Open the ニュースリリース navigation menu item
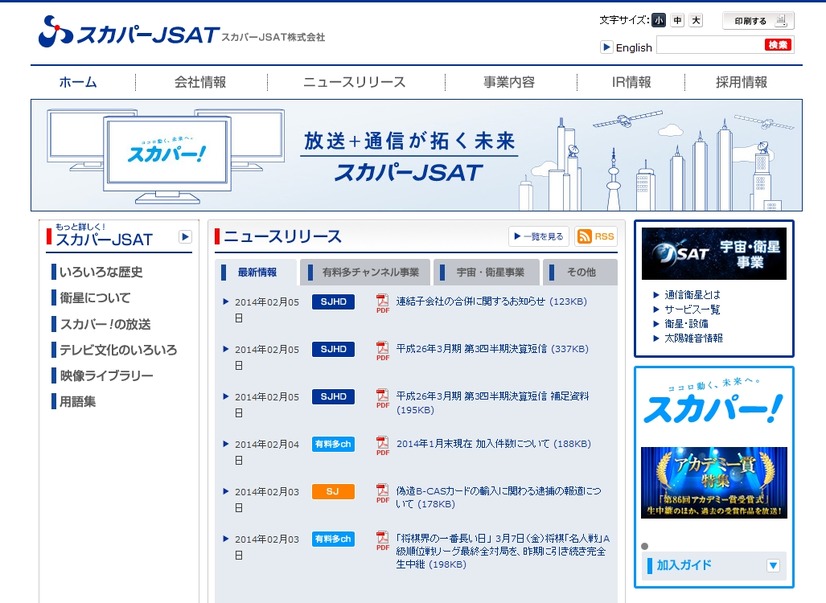The width and height of the screenshot is (826, 603). pyautogui.click(x=355, y=82)
